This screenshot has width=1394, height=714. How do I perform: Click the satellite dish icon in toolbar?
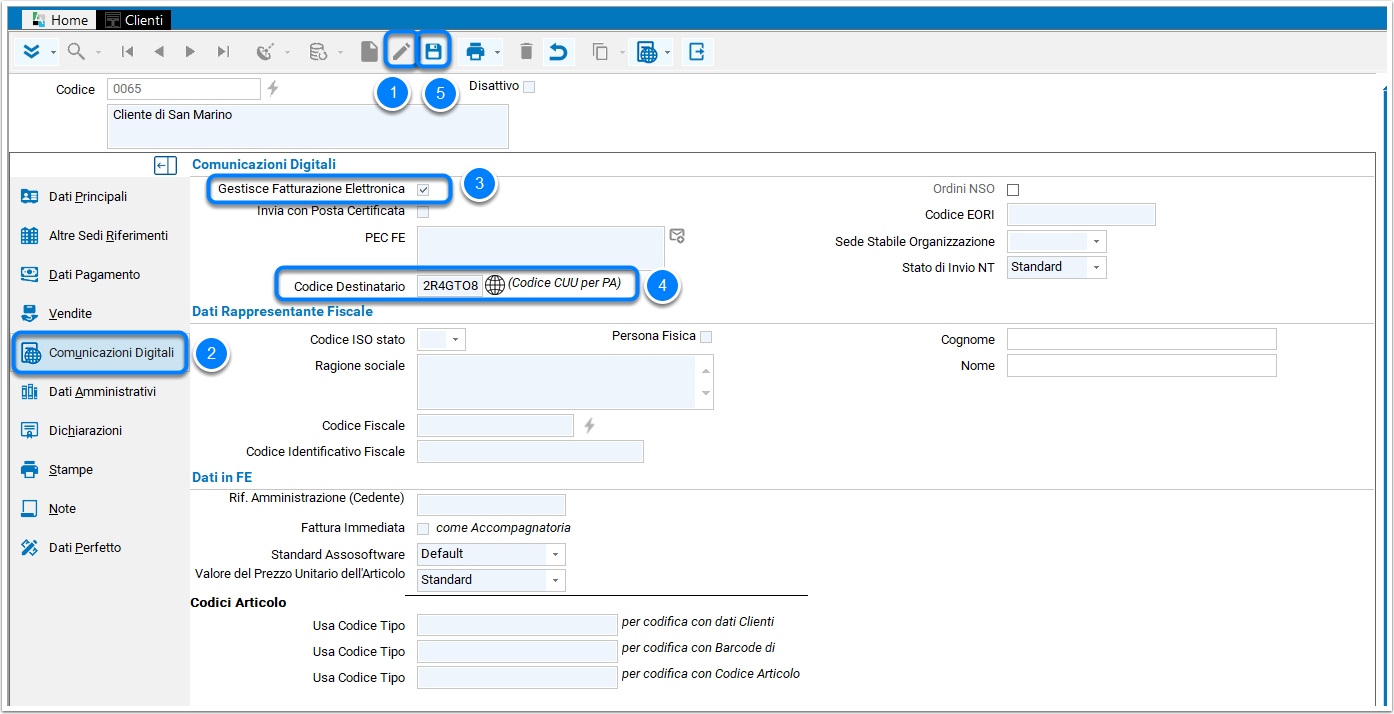[x=266, y=52]
